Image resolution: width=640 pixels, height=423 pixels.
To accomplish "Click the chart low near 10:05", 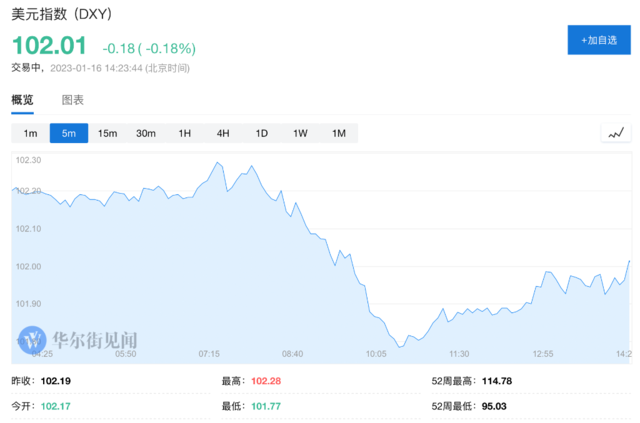I will tap(400, 347).
